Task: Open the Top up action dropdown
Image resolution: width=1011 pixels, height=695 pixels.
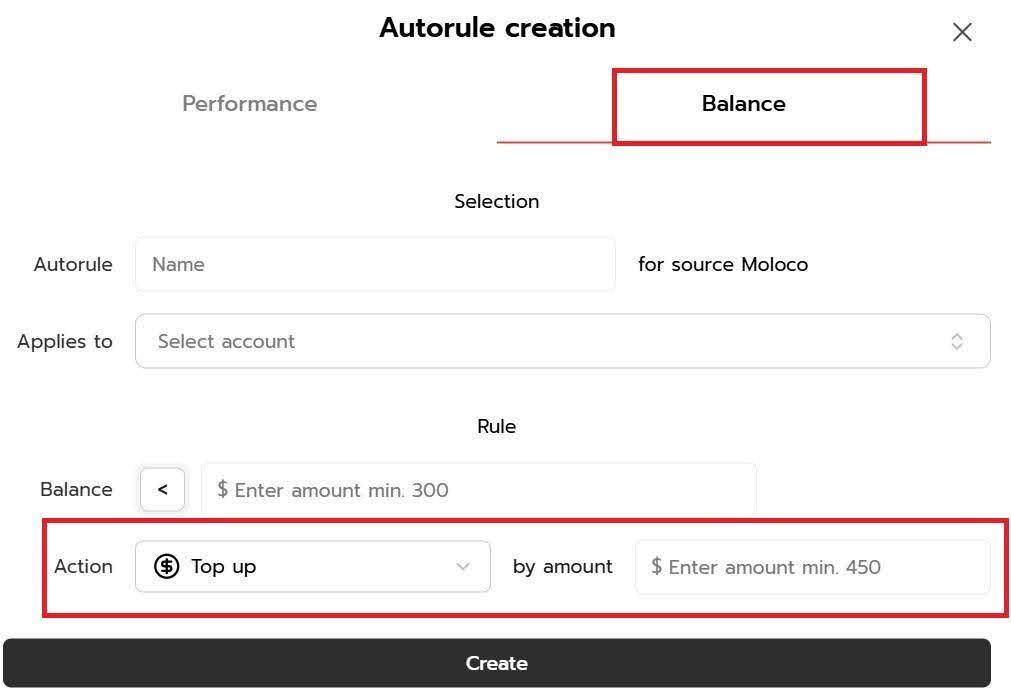Action: [x=312, y=567]
